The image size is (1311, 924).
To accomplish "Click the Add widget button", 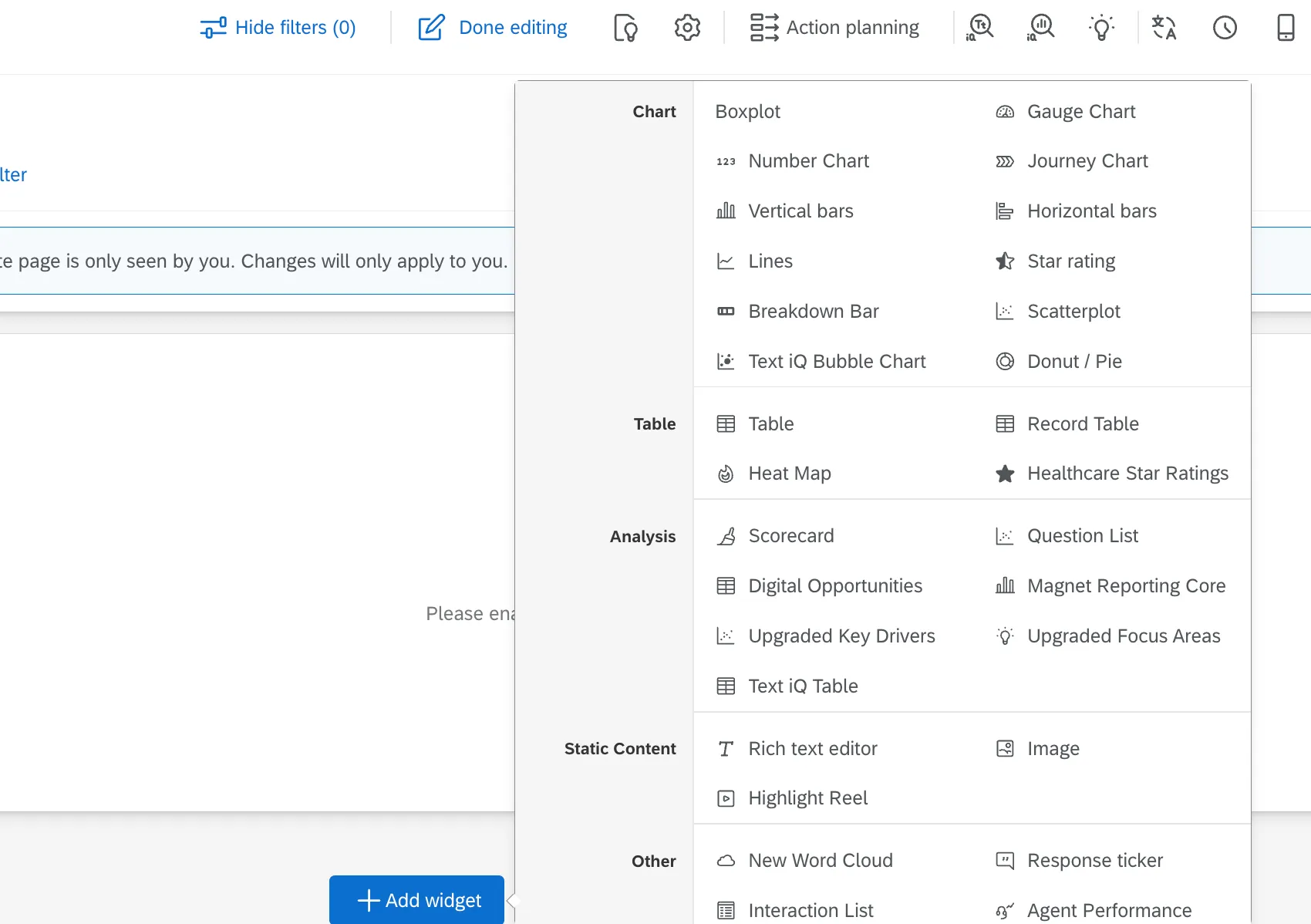I will point(416,899).
